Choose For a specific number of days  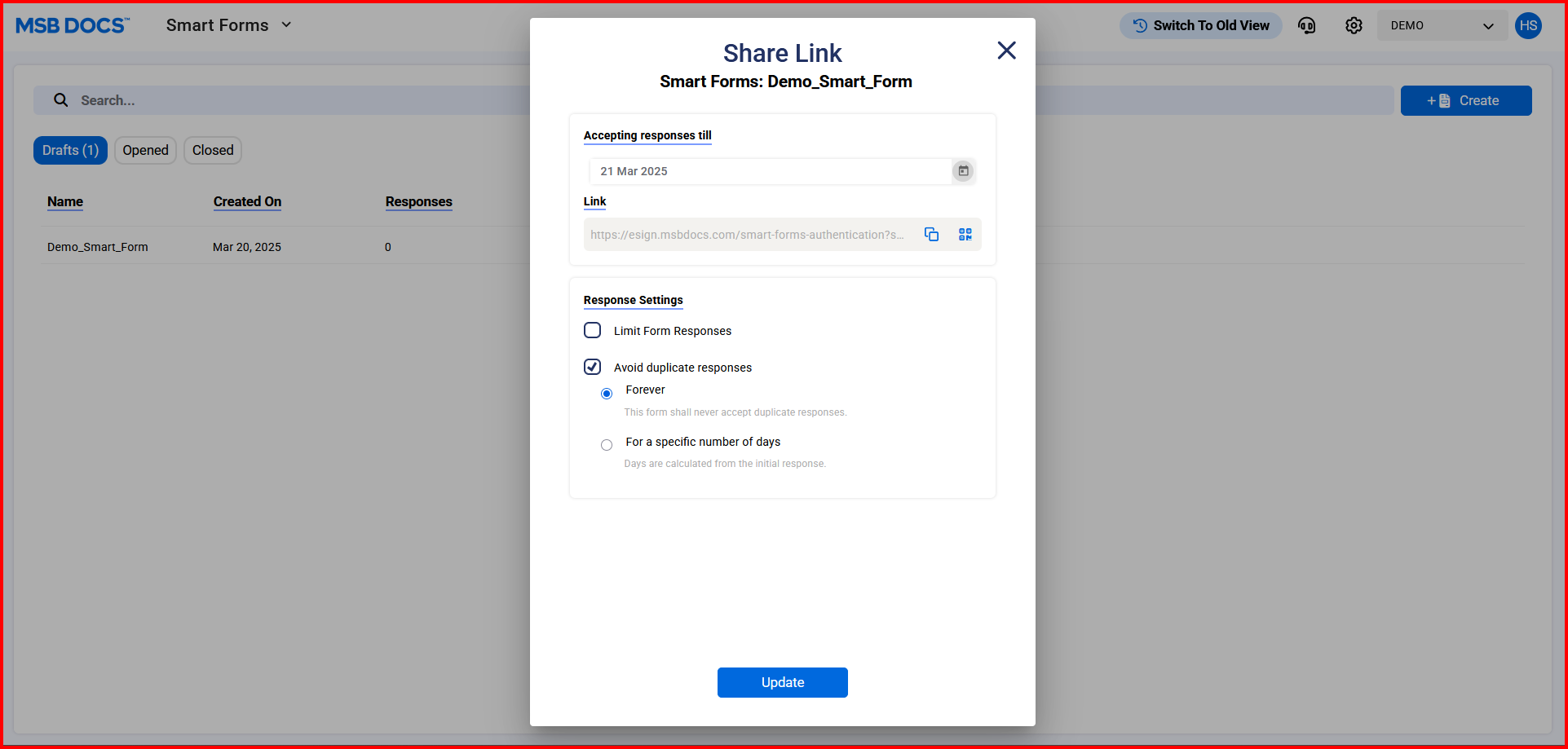pos(607,445)
